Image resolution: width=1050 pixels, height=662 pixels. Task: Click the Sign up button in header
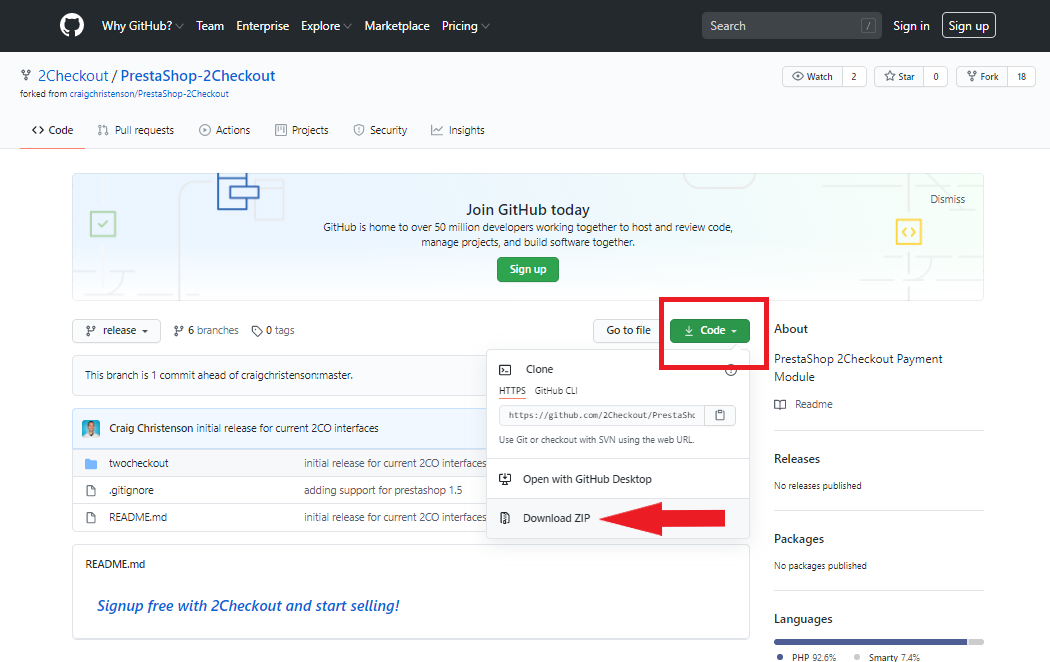tap(968, 25)
